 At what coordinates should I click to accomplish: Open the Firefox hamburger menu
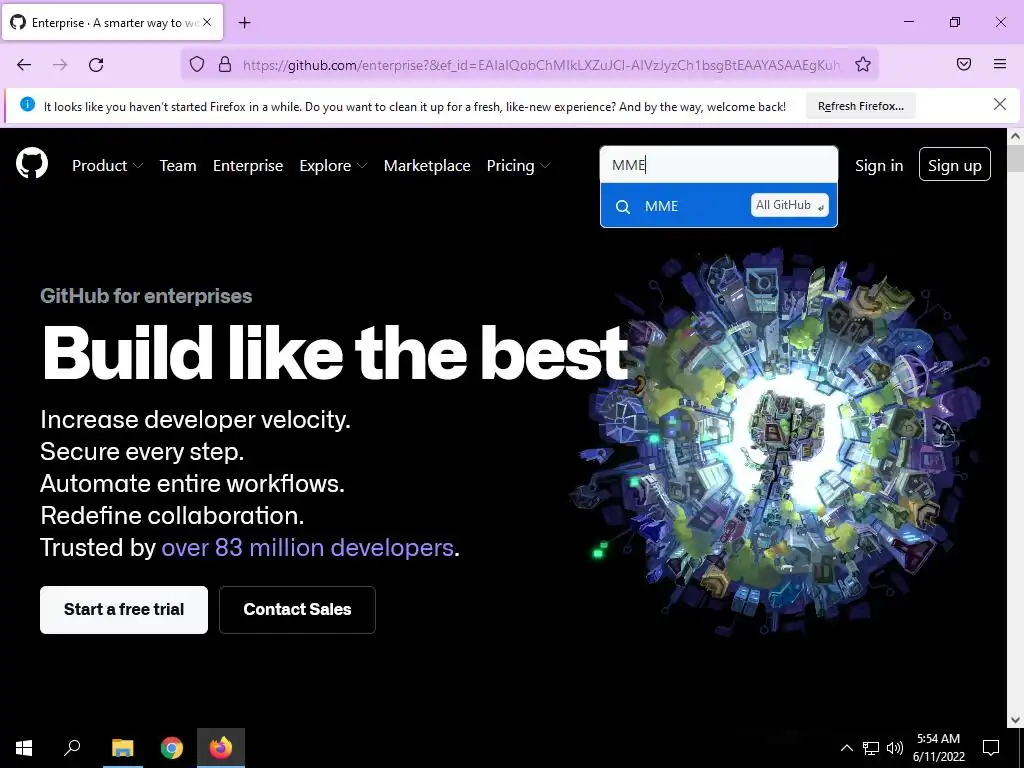point(1000,64)
